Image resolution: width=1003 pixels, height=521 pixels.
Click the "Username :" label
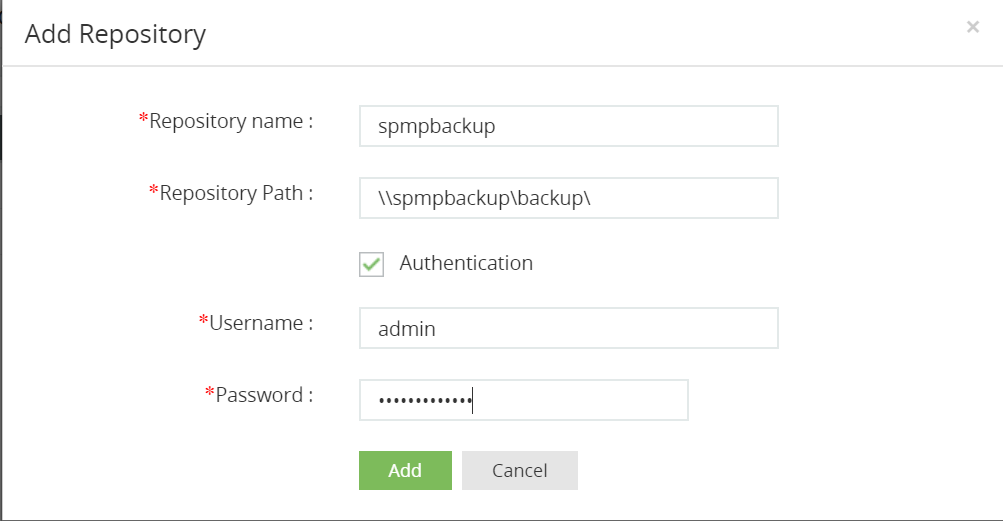(x=261, y=323)
